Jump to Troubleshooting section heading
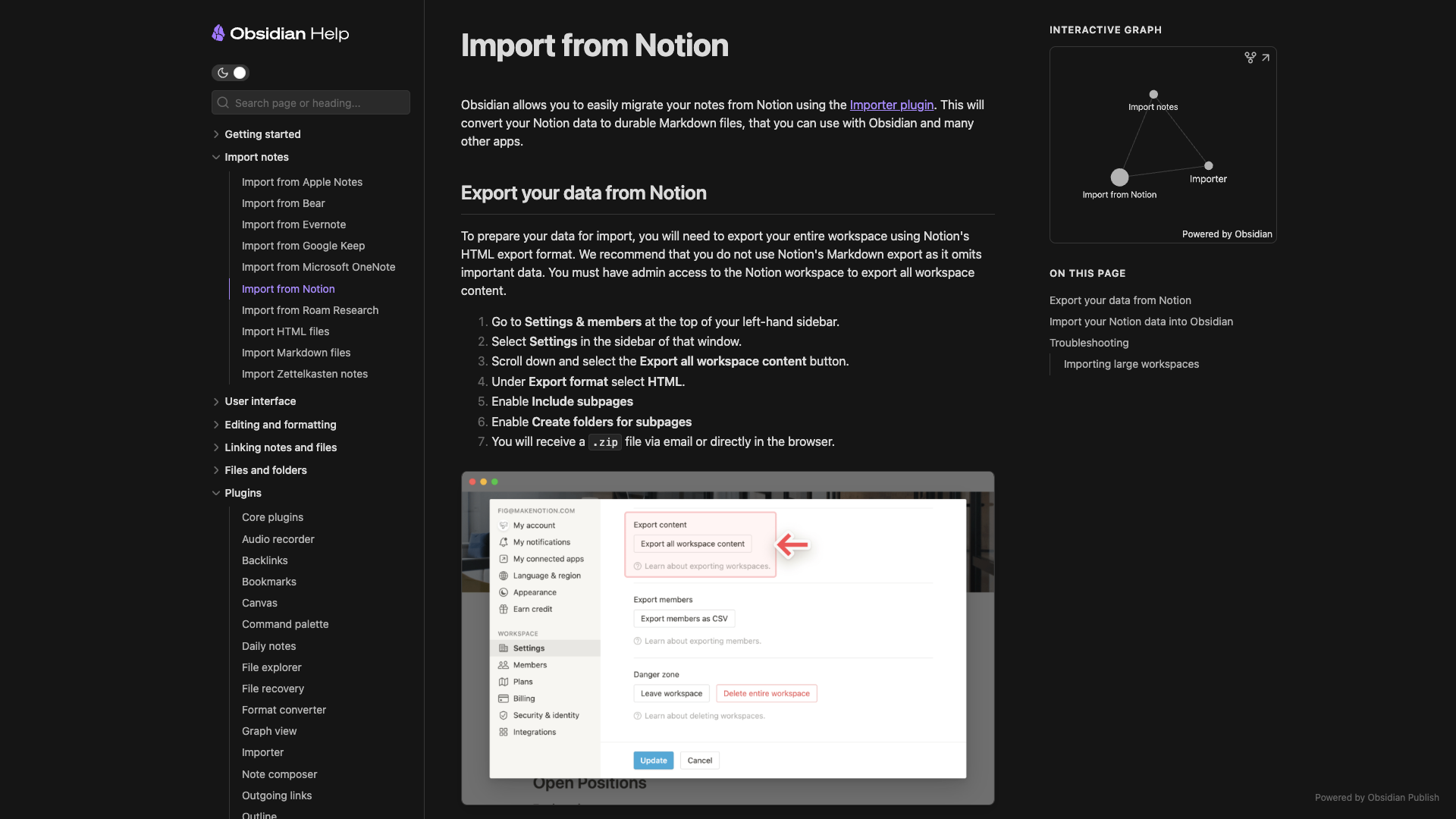Viewport: 1456px width, 819px height. [x=1089, y=343]
